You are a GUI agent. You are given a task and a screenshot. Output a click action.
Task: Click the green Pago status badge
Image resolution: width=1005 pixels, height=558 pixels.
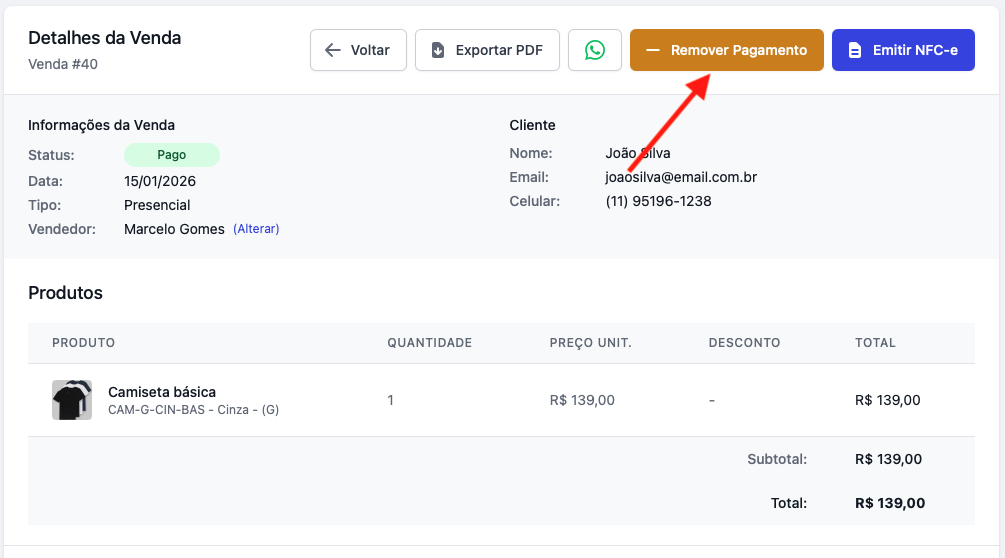pos(171,155)
